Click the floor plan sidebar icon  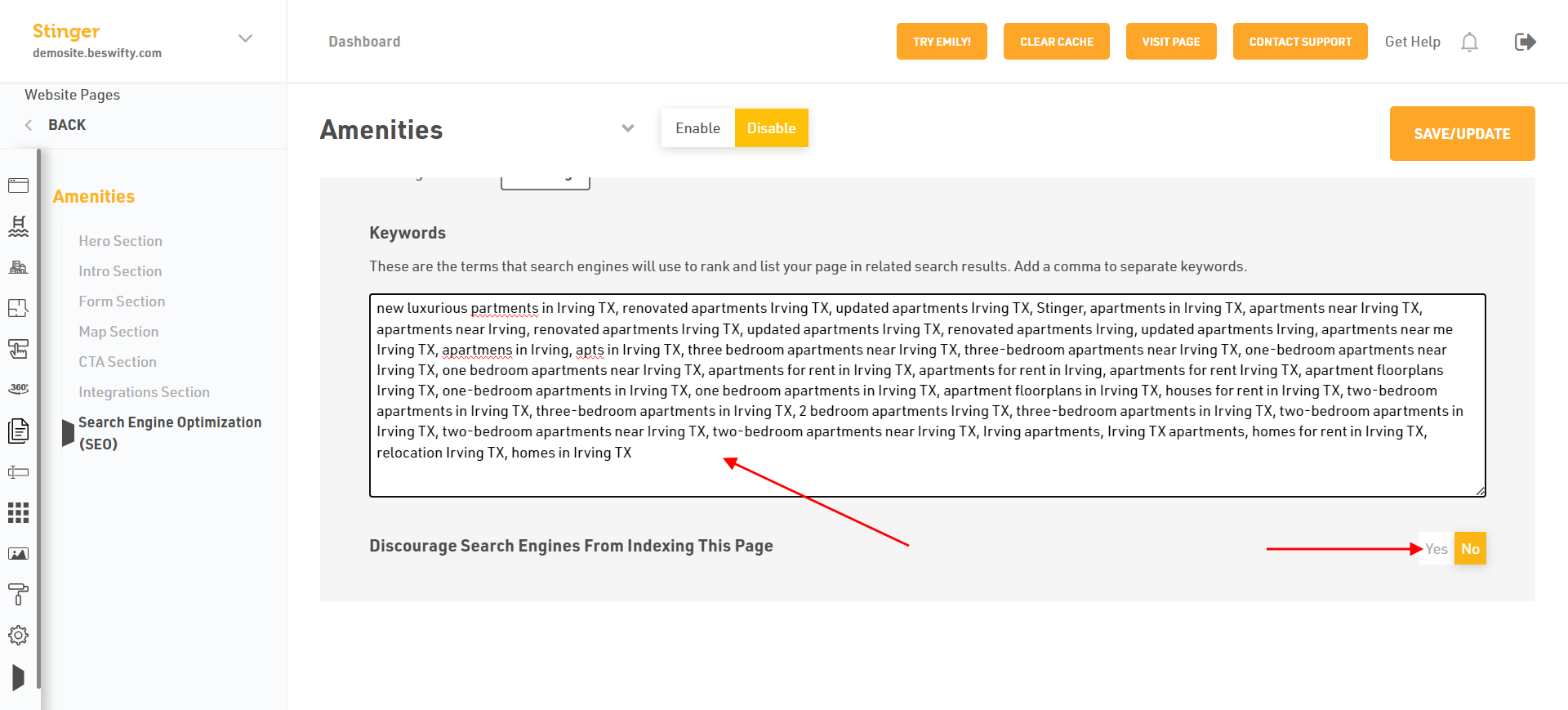point(18,308)
